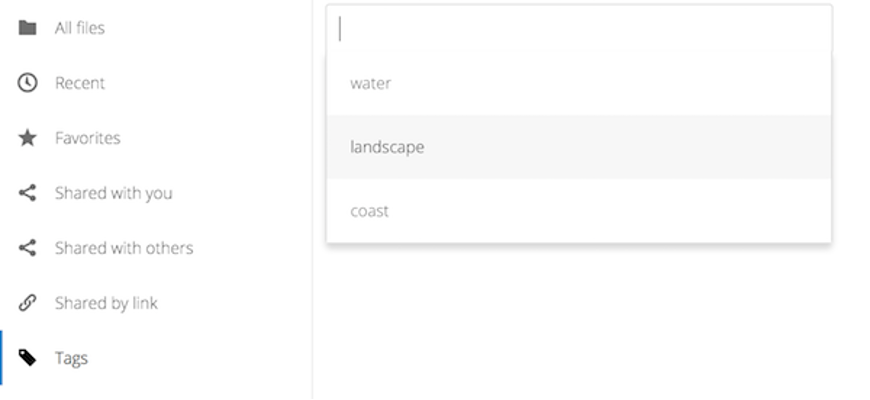870x400 pixels.
Task: Open the All files section
Action: tap(79, 28)
